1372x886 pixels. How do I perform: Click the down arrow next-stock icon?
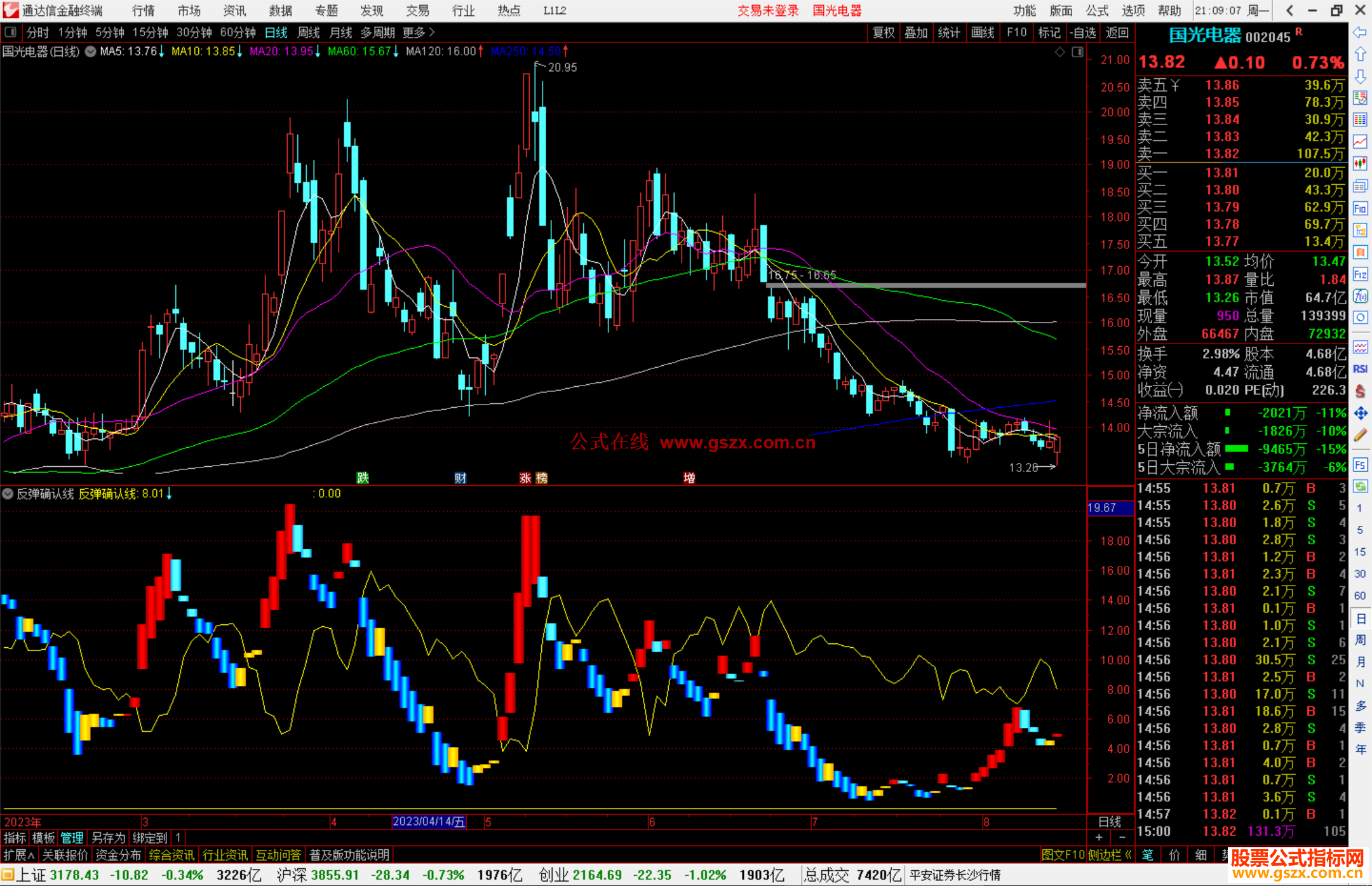tap(1360, 76)
